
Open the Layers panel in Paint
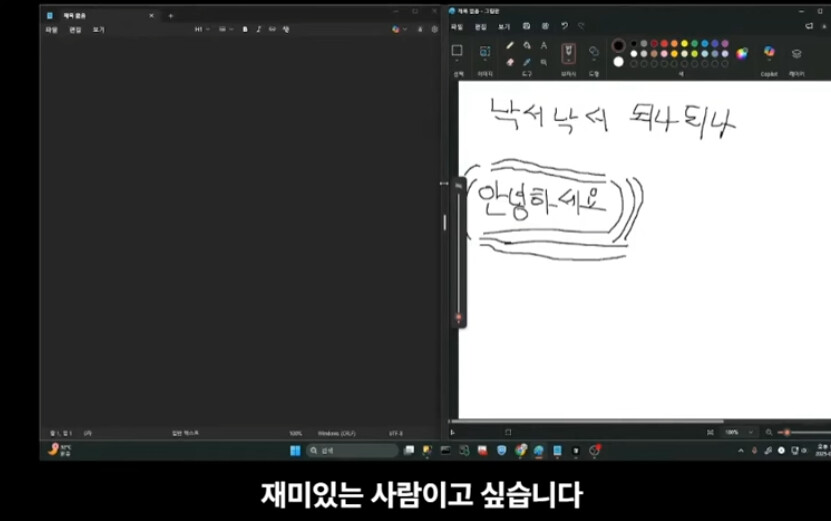pos(797,53)
